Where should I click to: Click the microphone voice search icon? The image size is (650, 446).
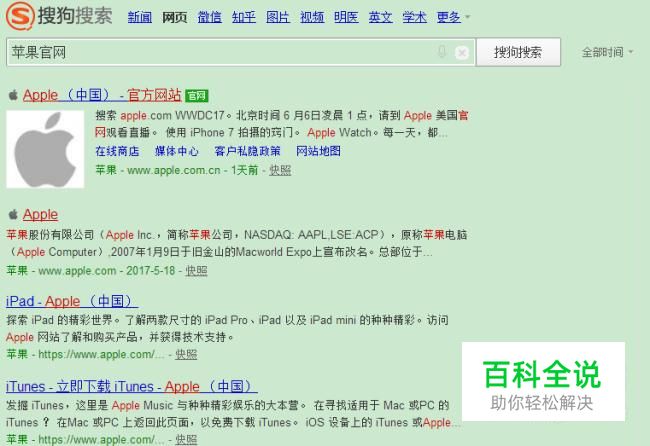pos(442,52)
